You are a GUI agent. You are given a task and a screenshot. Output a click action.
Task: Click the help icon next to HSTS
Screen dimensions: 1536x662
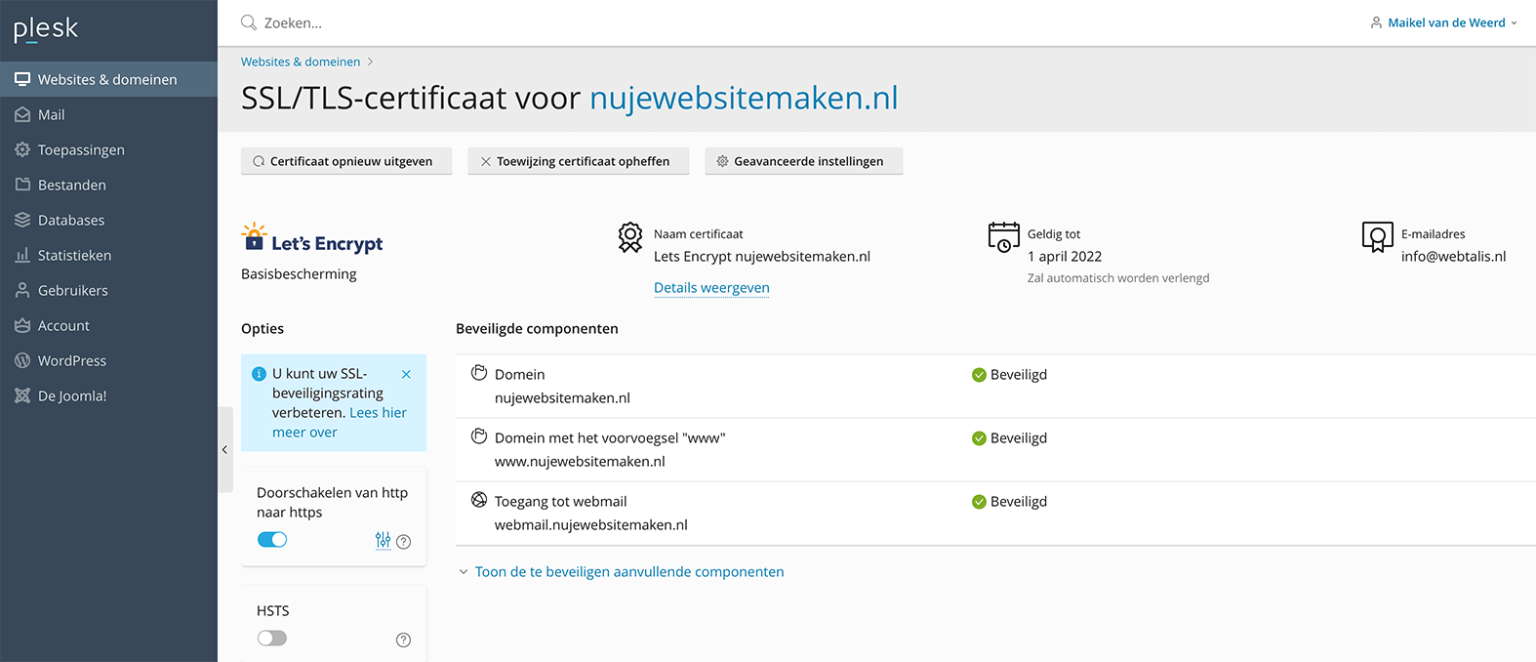point(403,639)
